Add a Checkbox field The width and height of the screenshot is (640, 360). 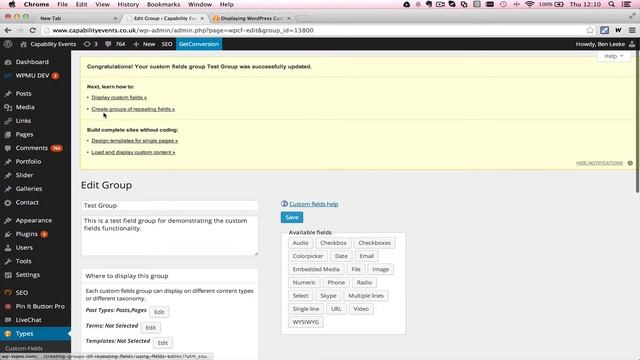tap(333, 243)
